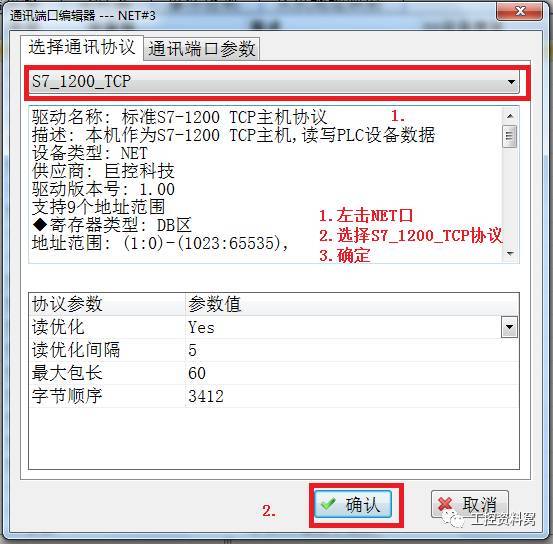Click scroll down arrow in description box

[x=510, y=253]
